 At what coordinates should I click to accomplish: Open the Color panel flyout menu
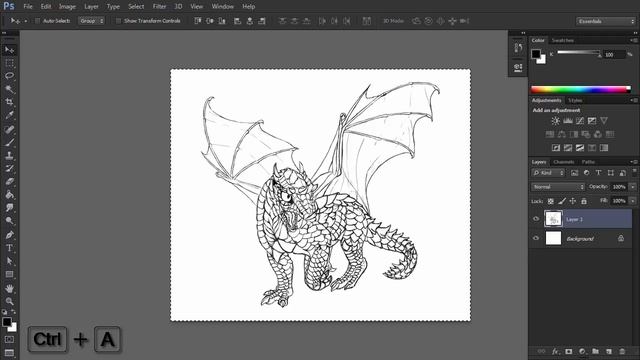pyautogui.click(x=633, y=40)
